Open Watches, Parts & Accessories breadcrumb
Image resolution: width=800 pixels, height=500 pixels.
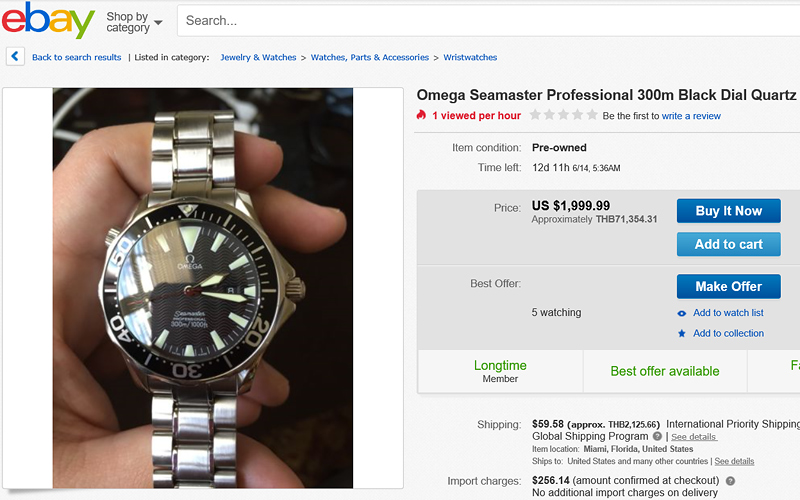click(x=370, y=57)
